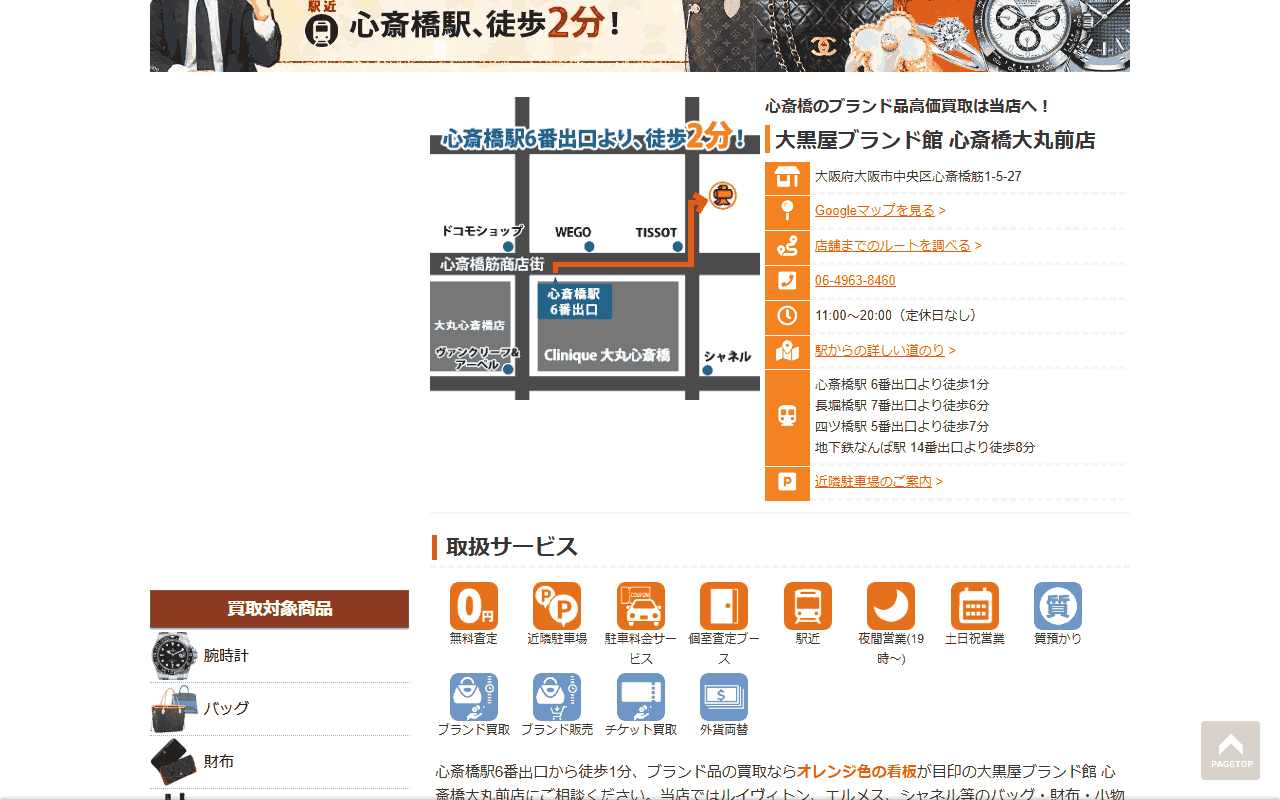Click the PAGETOP button

tap(1231, 750)
